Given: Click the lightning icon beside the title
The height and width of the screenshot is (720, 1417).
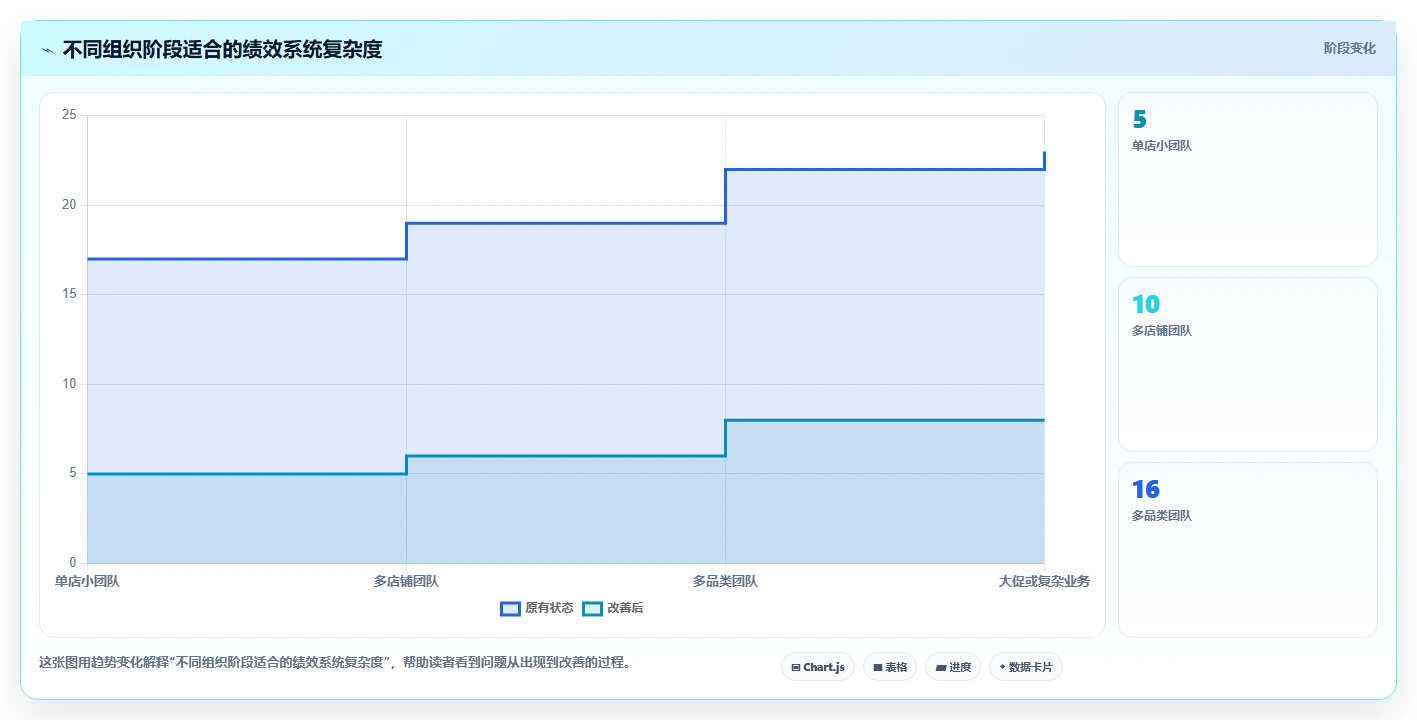Looking at the screenshot, I should tap(48, 50).
